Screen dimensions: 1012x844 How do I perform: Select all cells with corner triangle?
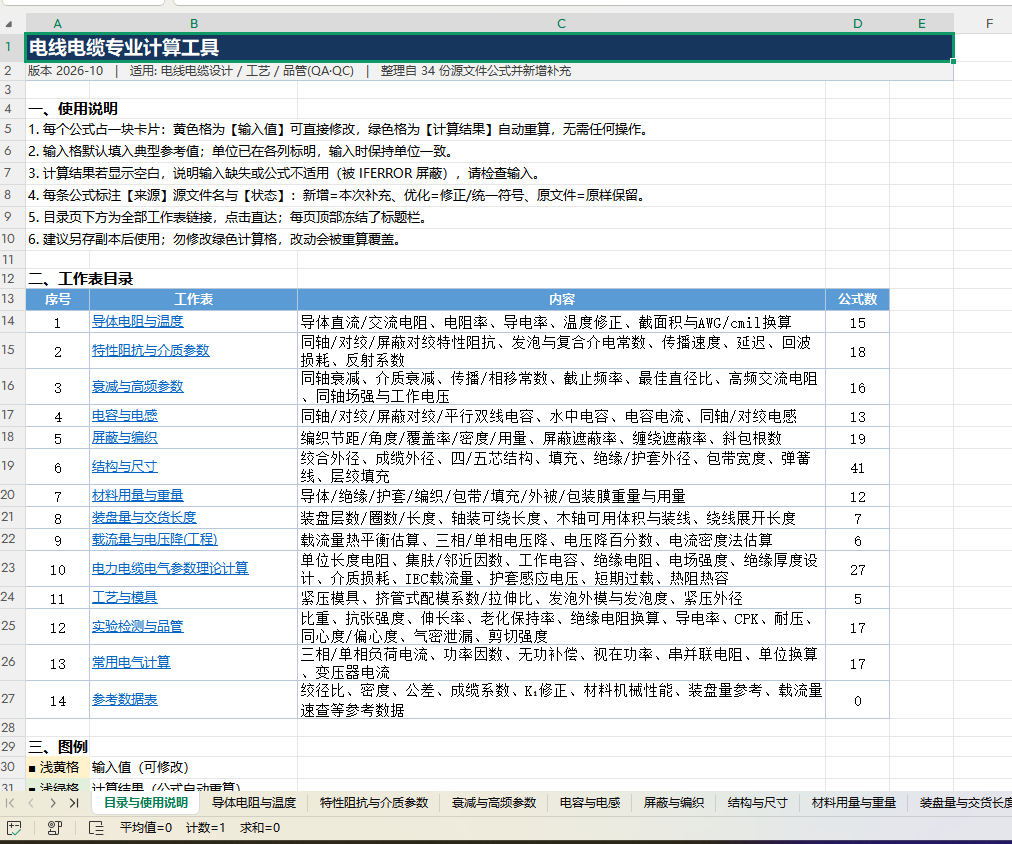pos(9,24)
